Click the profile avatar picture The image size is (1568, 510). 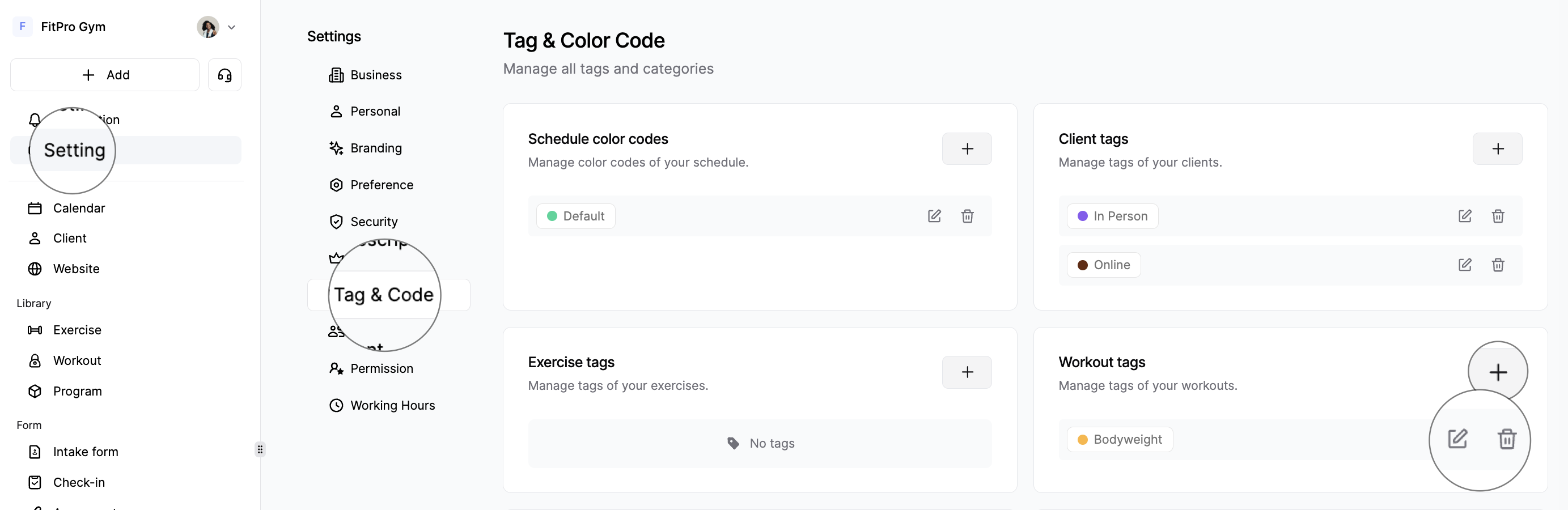(x=207, y=27)
